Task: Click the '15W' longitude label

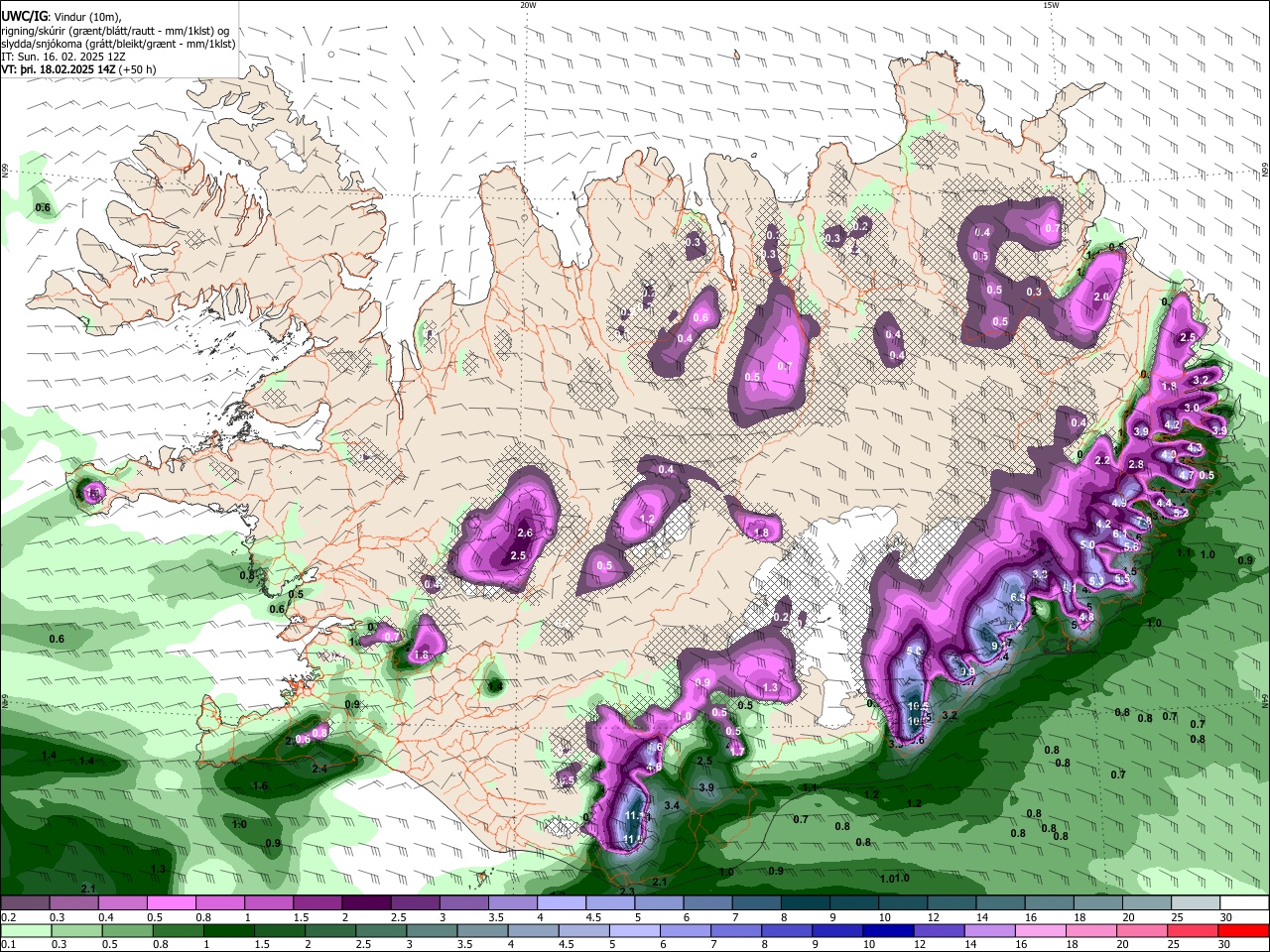Action: [1050, 5]
